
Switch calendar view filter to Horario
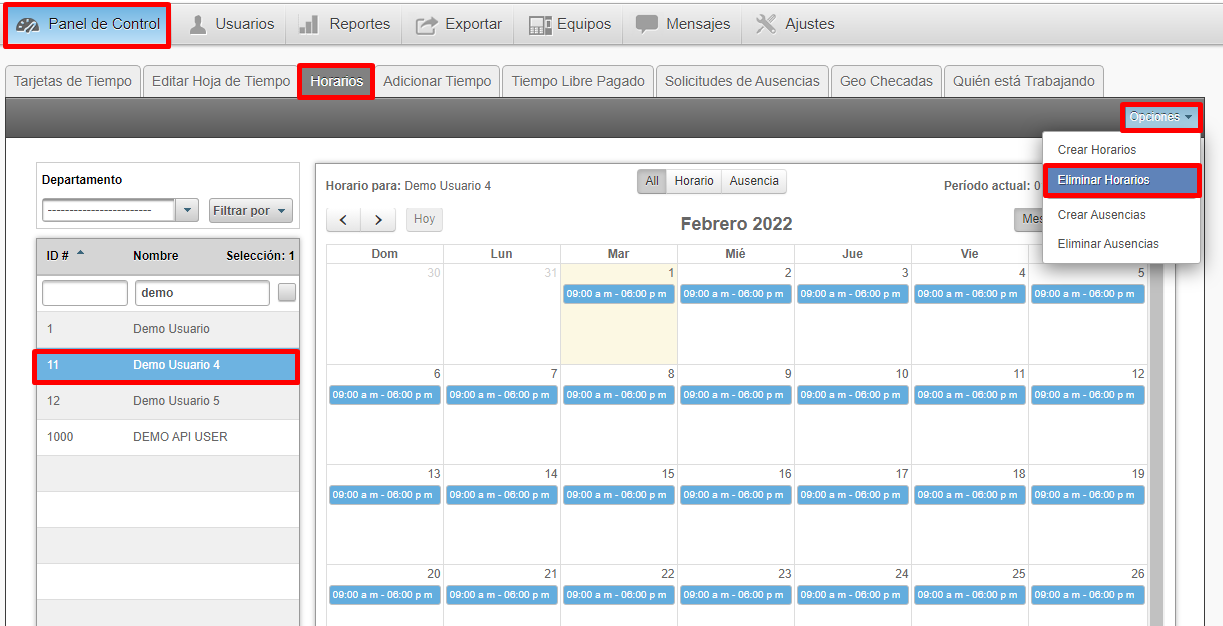[693, 181]
